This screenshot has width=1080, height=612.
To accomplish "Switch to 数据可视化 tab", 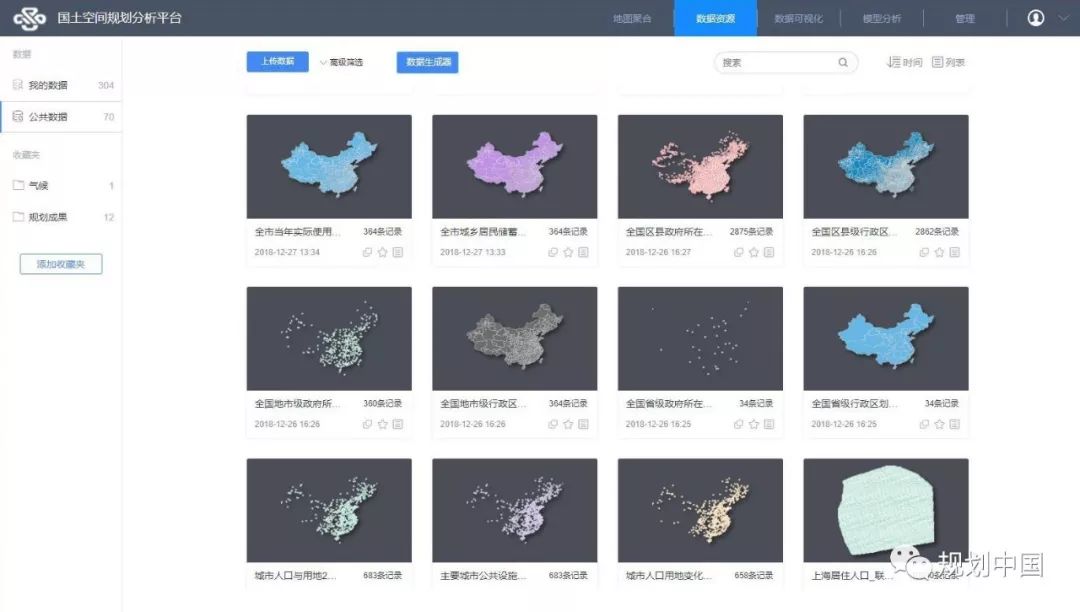I will click(798, 18).
